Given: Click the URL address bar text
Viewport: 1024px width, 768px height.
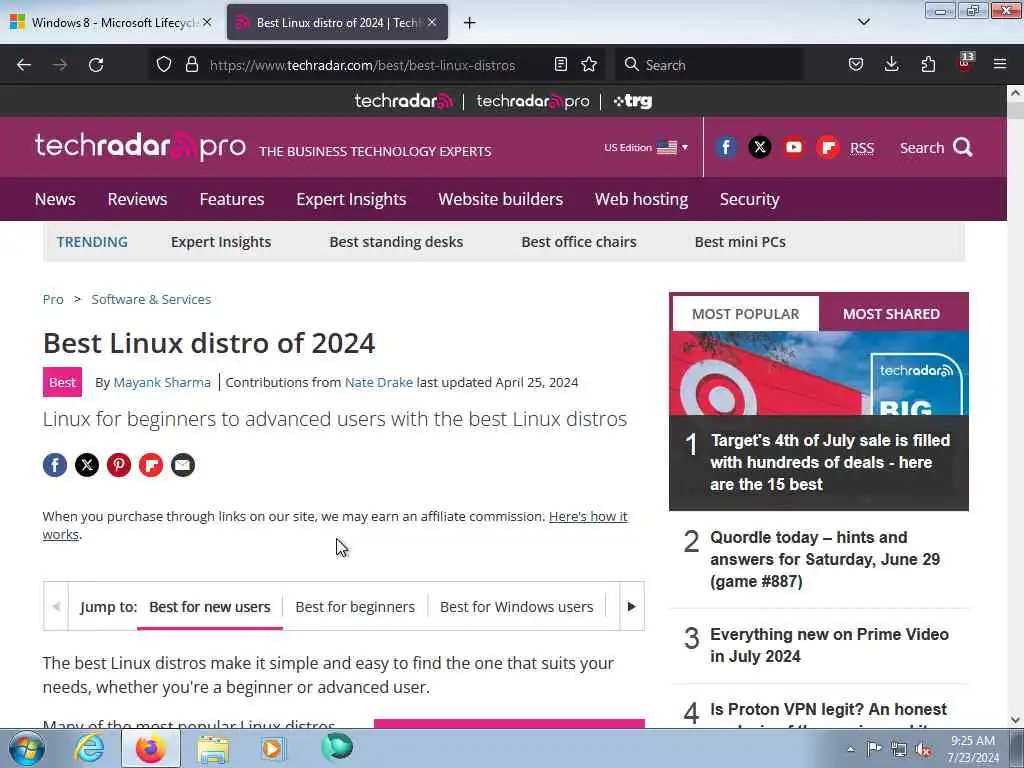Looking at the screenshot, I should (362, 65).
